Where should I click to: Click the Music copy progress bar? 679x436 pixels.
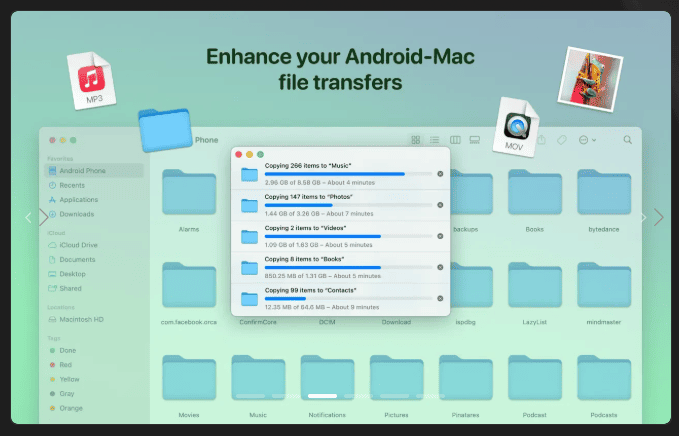(348, 174)
